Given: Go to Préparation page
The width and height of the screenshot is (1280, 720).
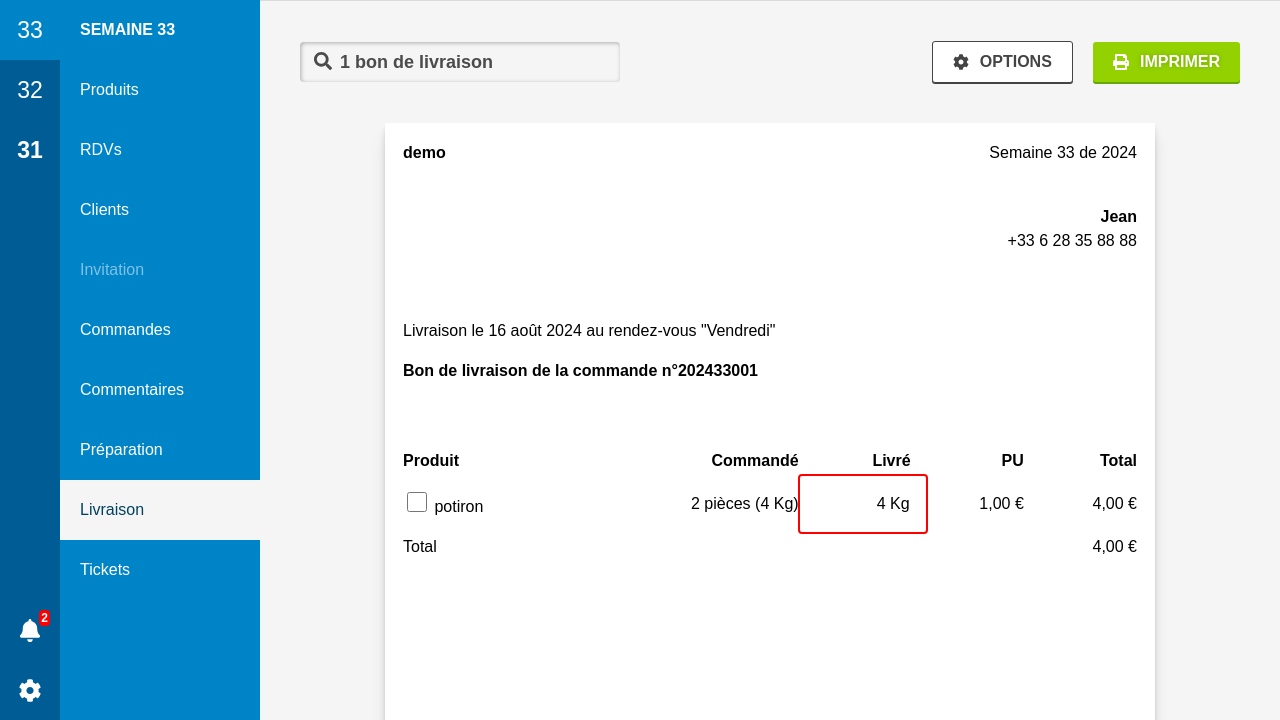Looking at the screenshot, I should (121, 450).
